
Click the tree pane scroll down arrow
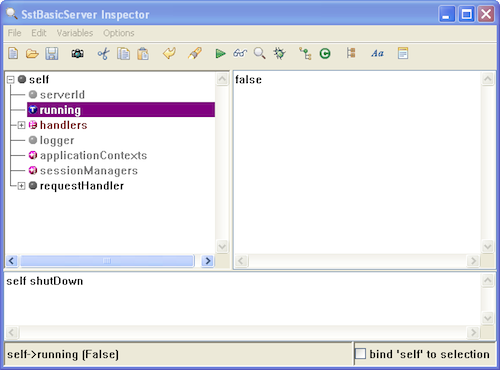(222, 247)
